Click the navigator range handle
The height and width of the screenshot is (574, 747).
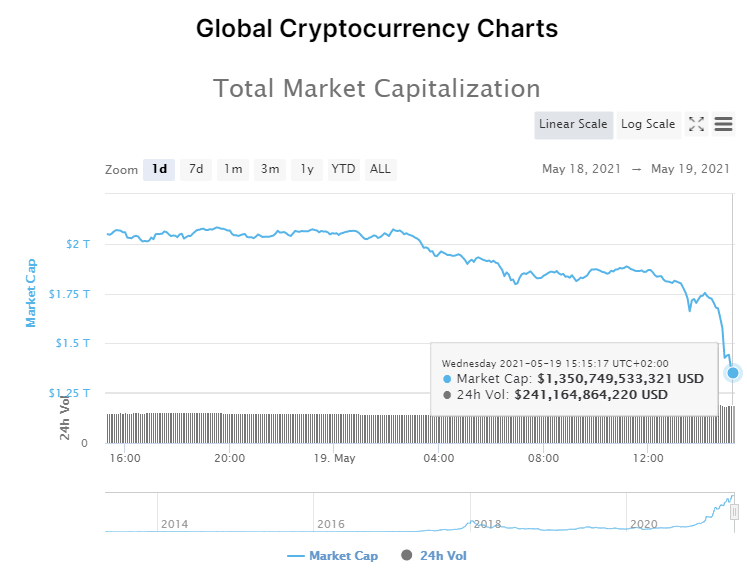[734, 512]
